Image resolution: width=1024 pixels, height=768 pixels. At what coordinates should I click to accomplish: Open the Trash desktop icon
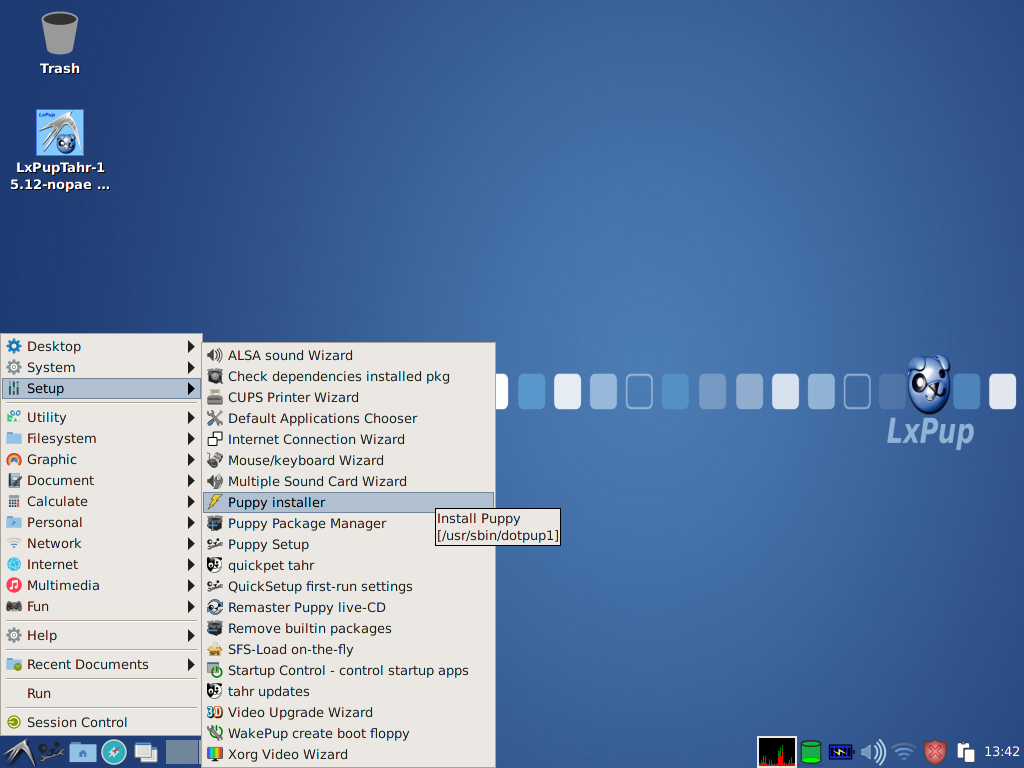(x=59, y=43)
